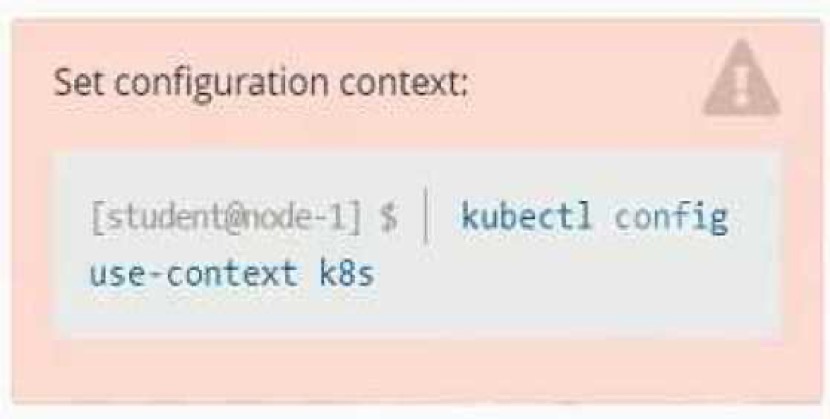
Task: Click empty area right of 'k8s'
Action: 572,274
